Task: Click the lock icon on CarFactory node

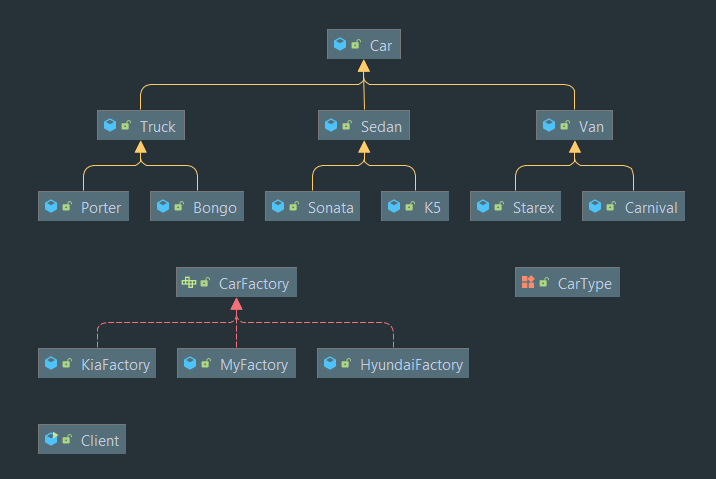Action: (205, 282)
